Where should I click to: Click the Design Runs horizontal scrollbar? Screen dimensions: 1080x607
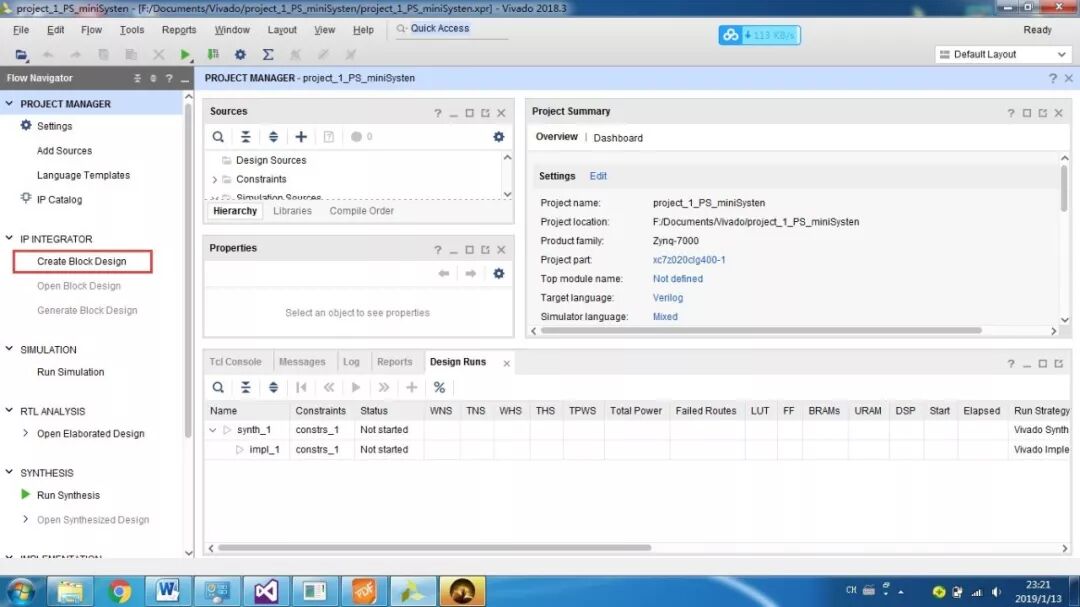coord(434,548)
